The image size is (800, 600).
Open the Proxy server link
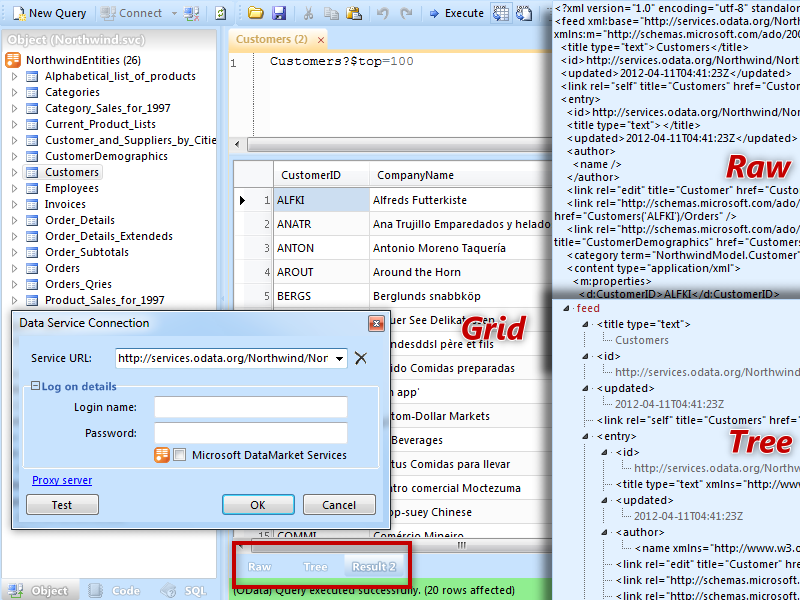tap(62, 480)
